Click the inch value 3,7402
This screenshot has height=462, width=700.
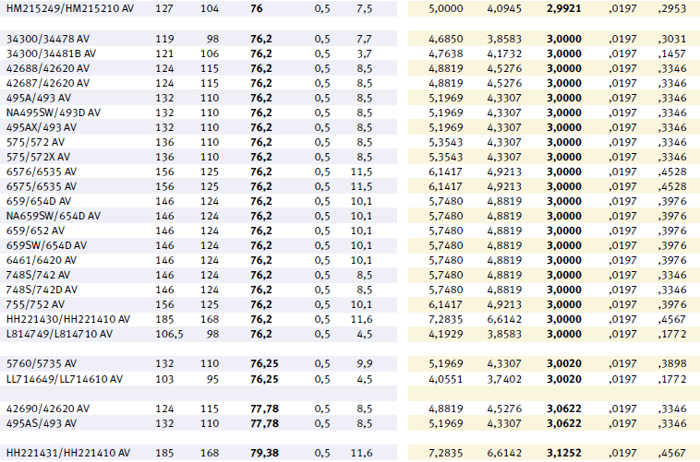click(x=504, y=379)
